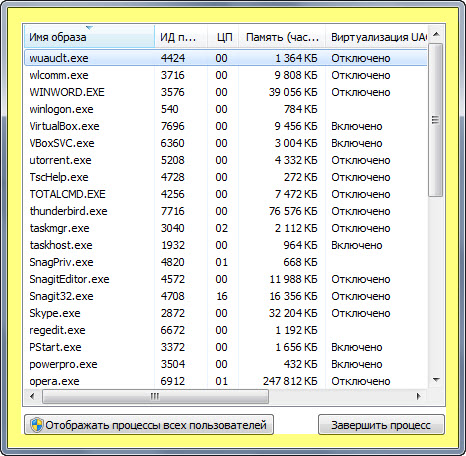Sort by Имя образа column header

(x=89, y=37)
